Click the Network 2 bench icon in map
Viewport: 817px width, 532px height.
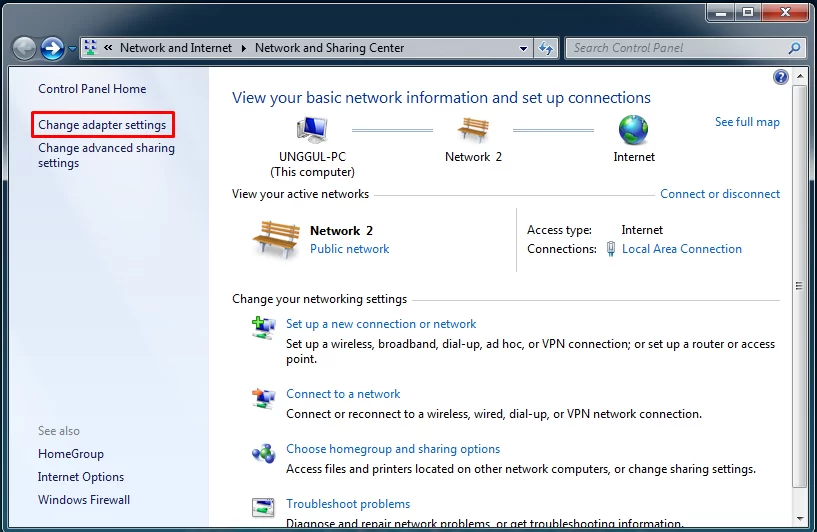click(x=473, y=130)
